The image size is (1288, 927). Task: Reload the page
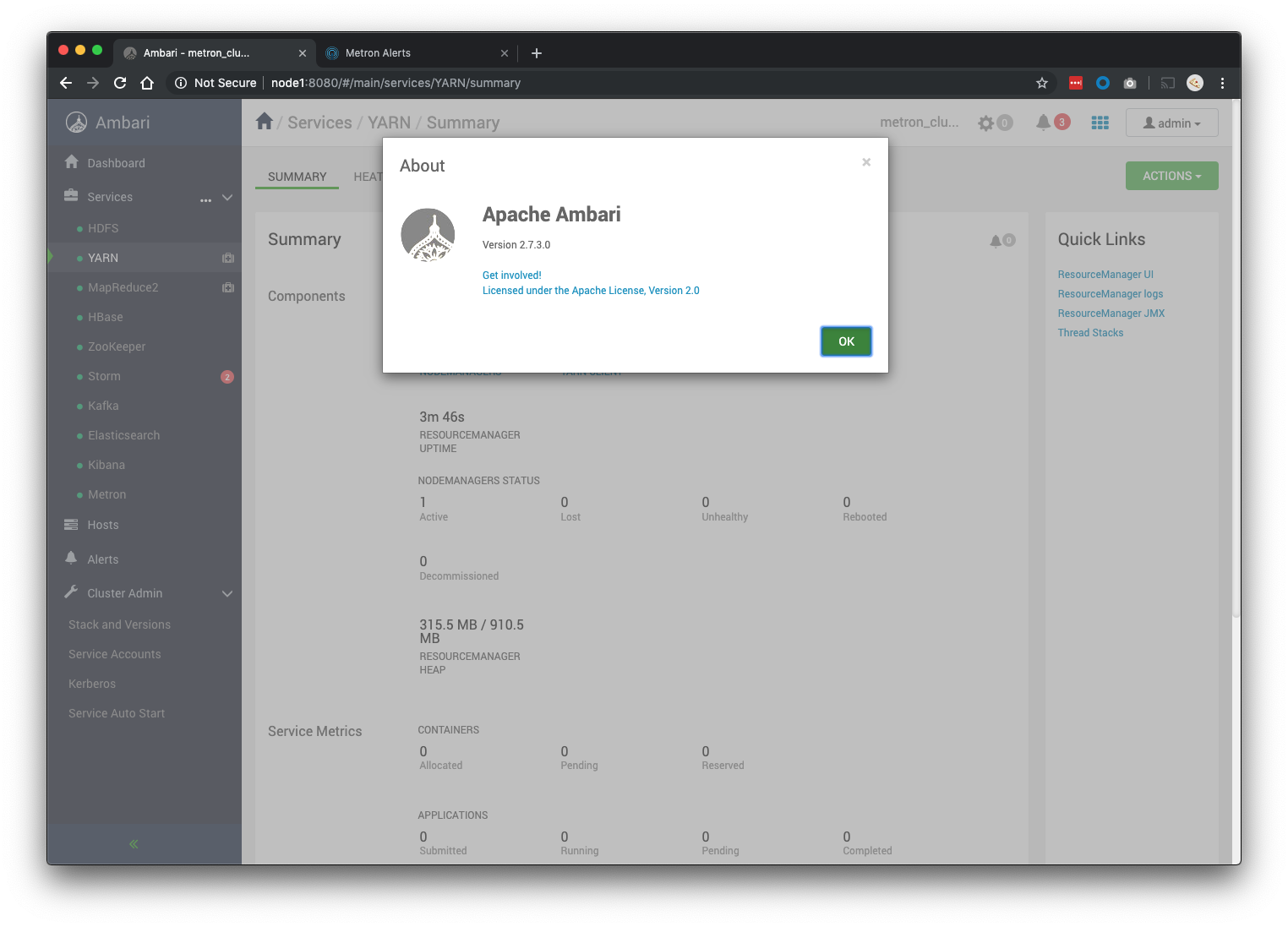120,83
